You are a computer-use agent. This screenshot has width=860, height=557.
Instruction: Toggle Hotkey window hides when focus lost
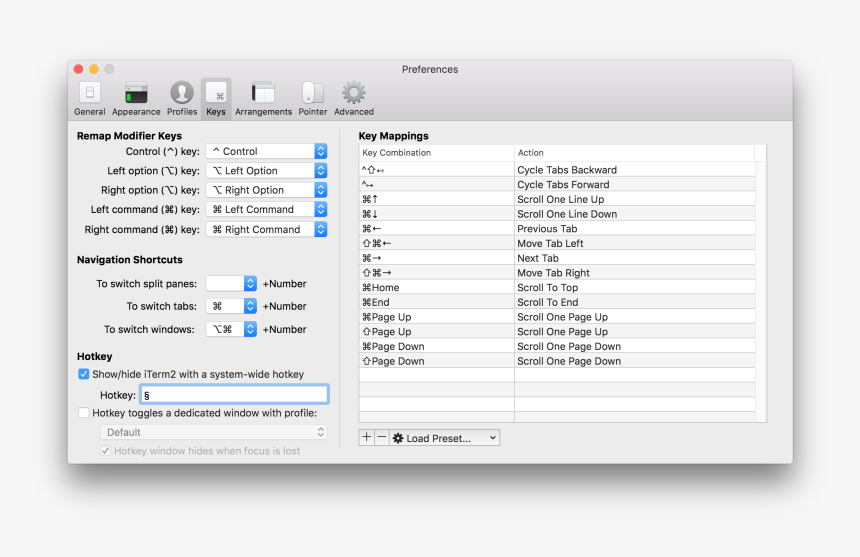(x=105, y=451)
